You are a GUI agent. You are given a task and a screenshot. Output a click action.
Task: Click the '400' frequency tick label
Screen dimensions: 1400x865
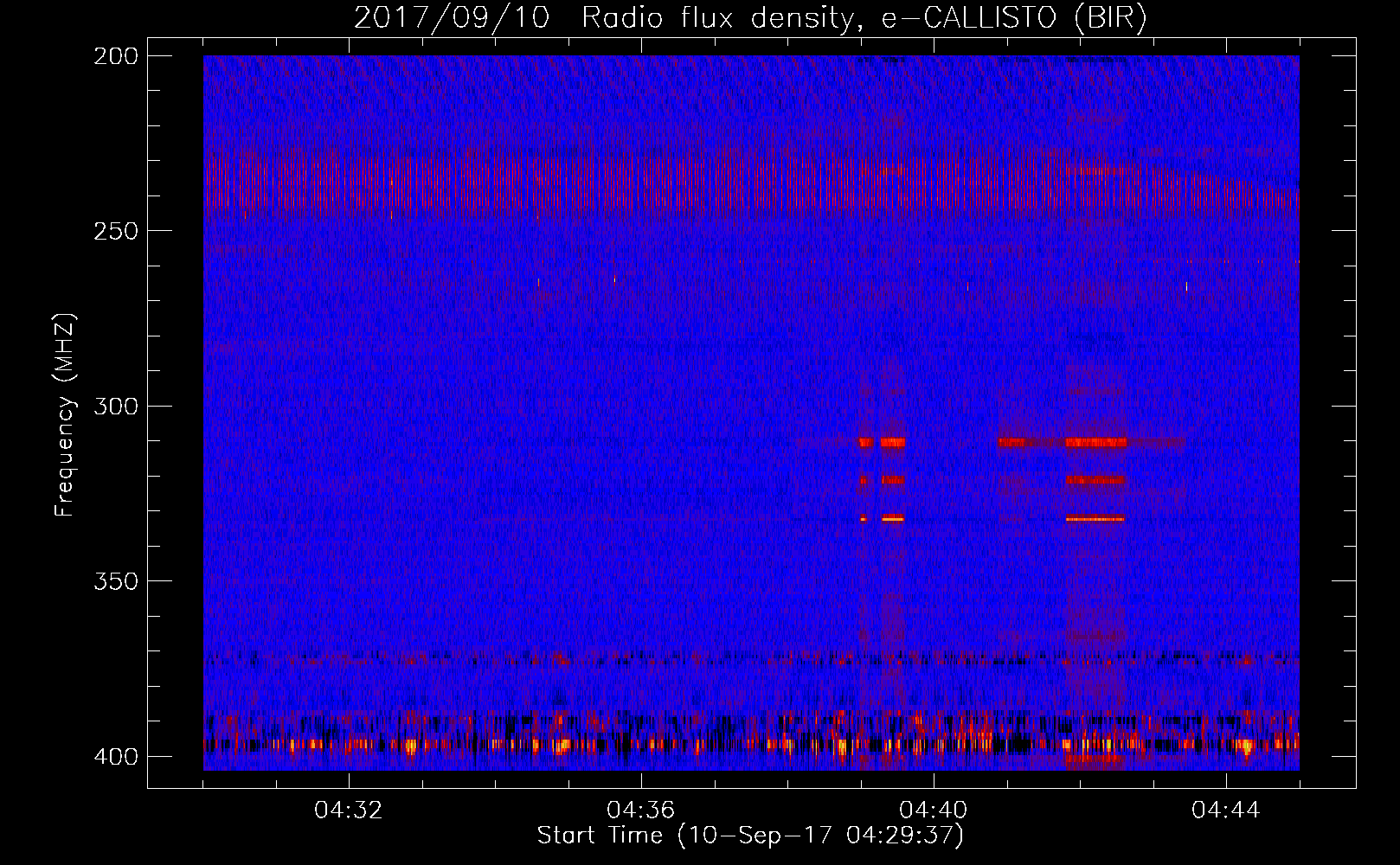[115, 757]
